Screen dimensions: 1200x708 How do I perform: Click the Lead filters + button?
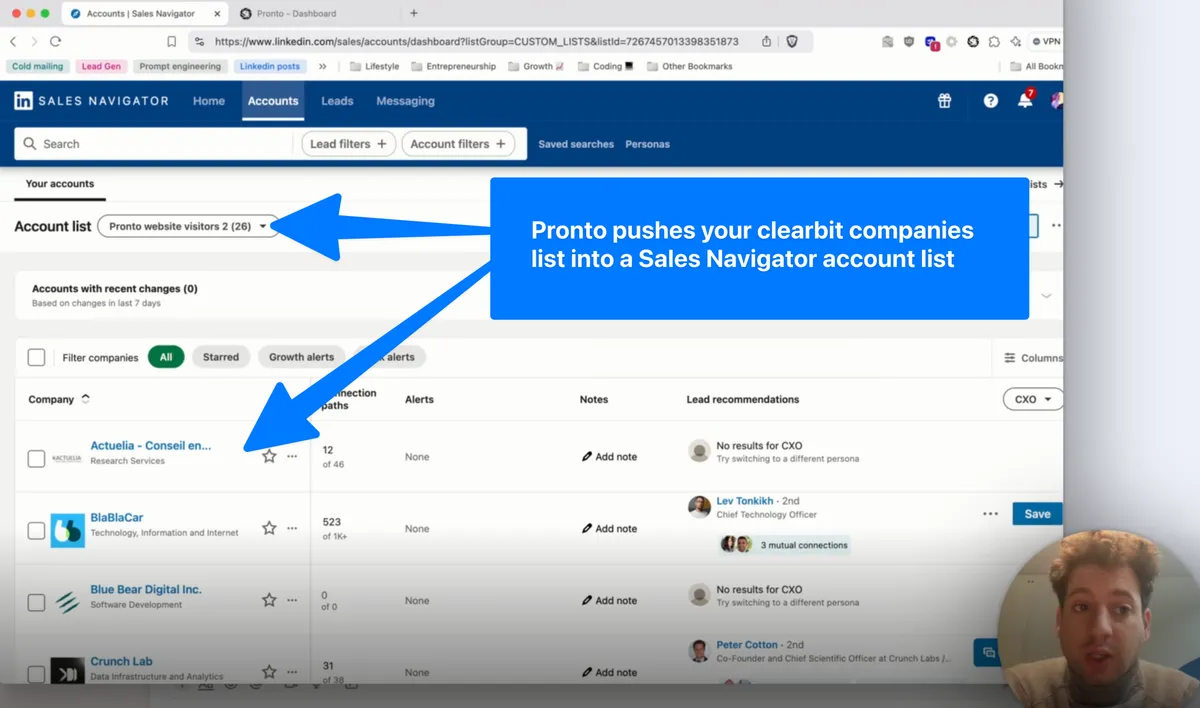pos(348,144)
